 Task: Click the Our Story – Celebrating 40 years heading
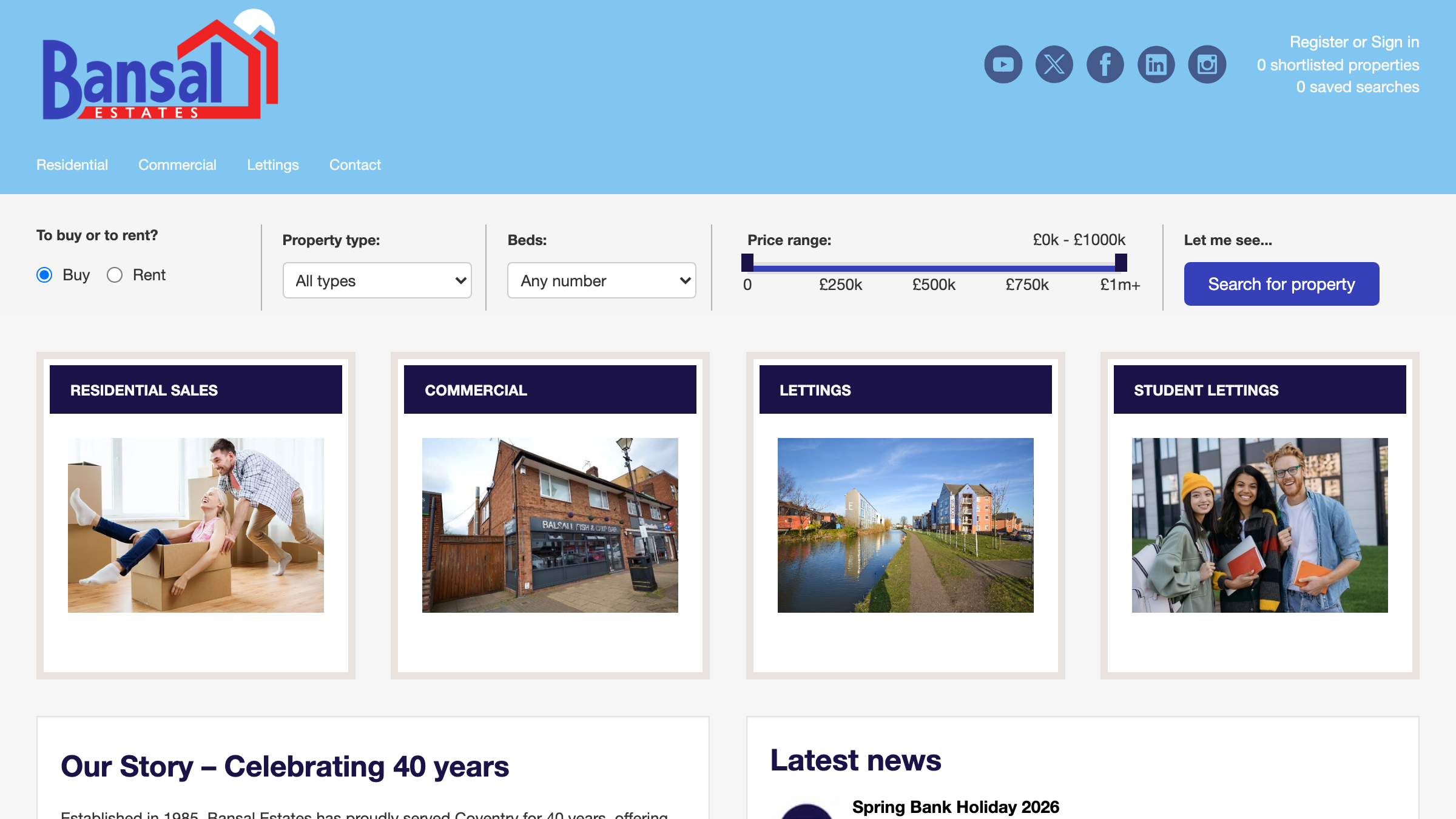point(285,766)
